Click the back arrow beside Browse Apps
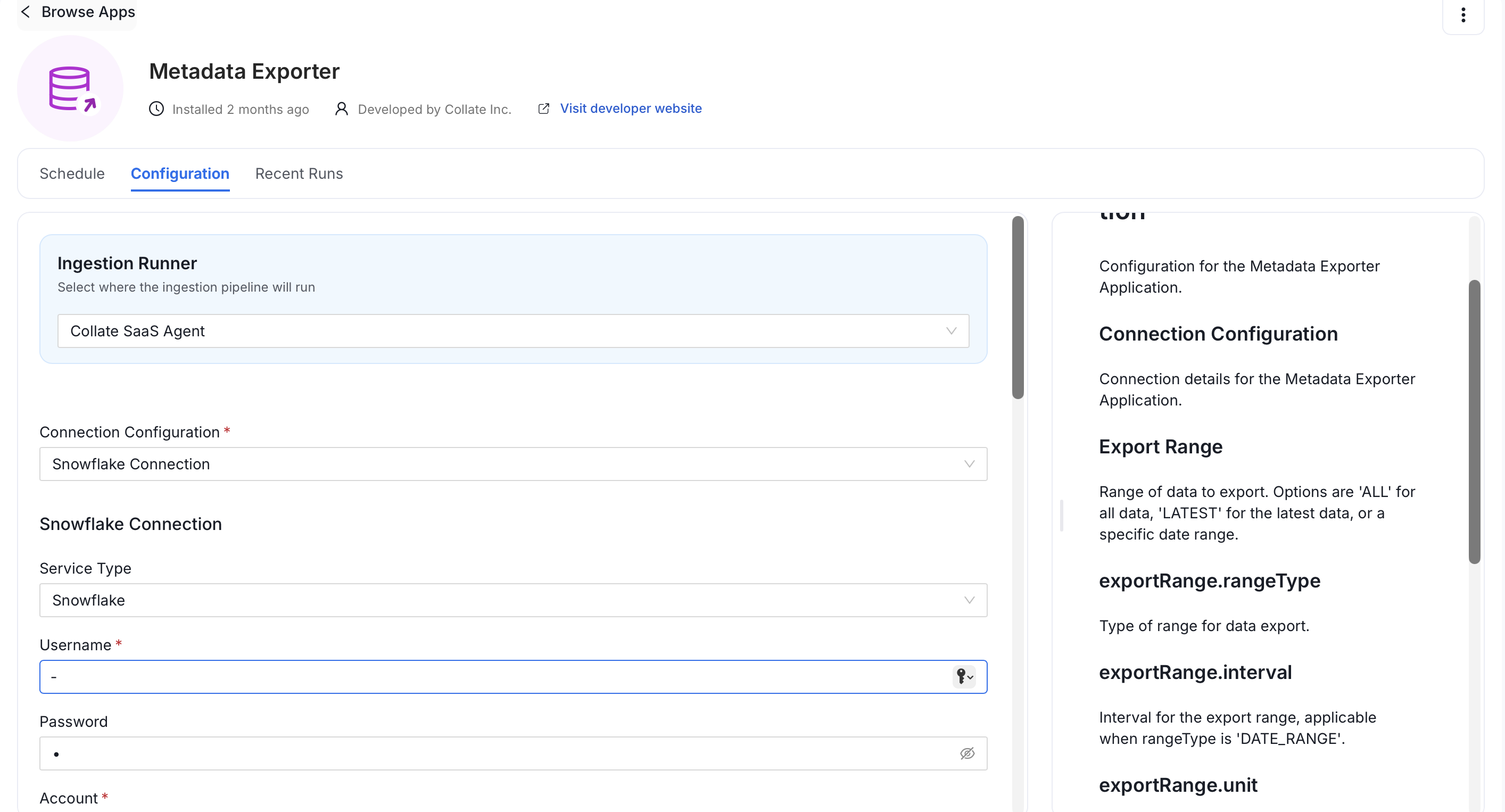The height and width of the screenshot is (812, 1505). [x=26, y=12]
